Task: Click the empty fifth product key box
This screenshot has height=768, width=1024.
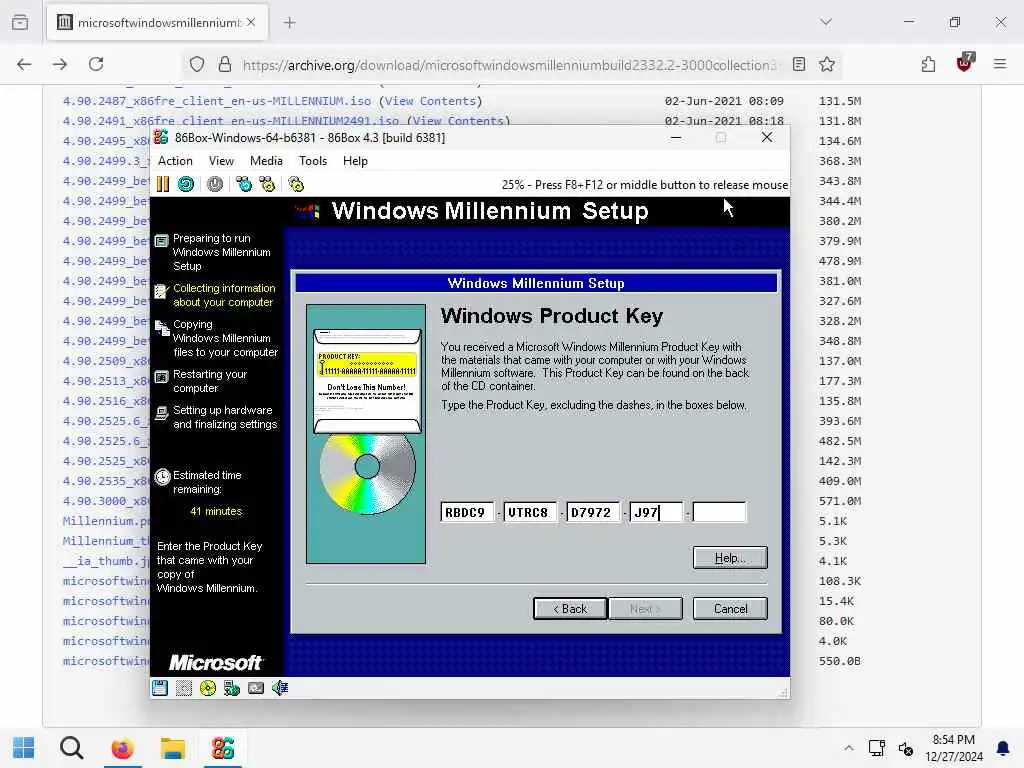Action: pos(719,512)
